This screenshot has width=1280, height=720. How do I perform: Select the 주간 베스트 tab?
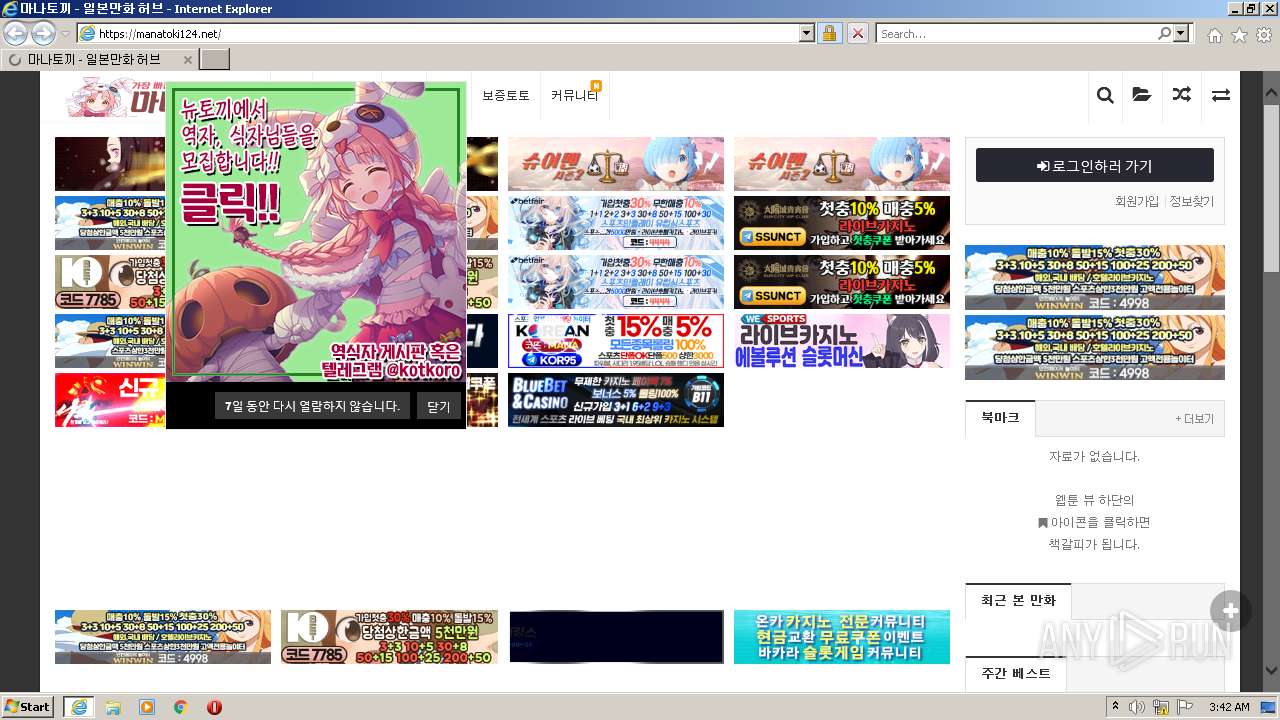click(1016, 673)
